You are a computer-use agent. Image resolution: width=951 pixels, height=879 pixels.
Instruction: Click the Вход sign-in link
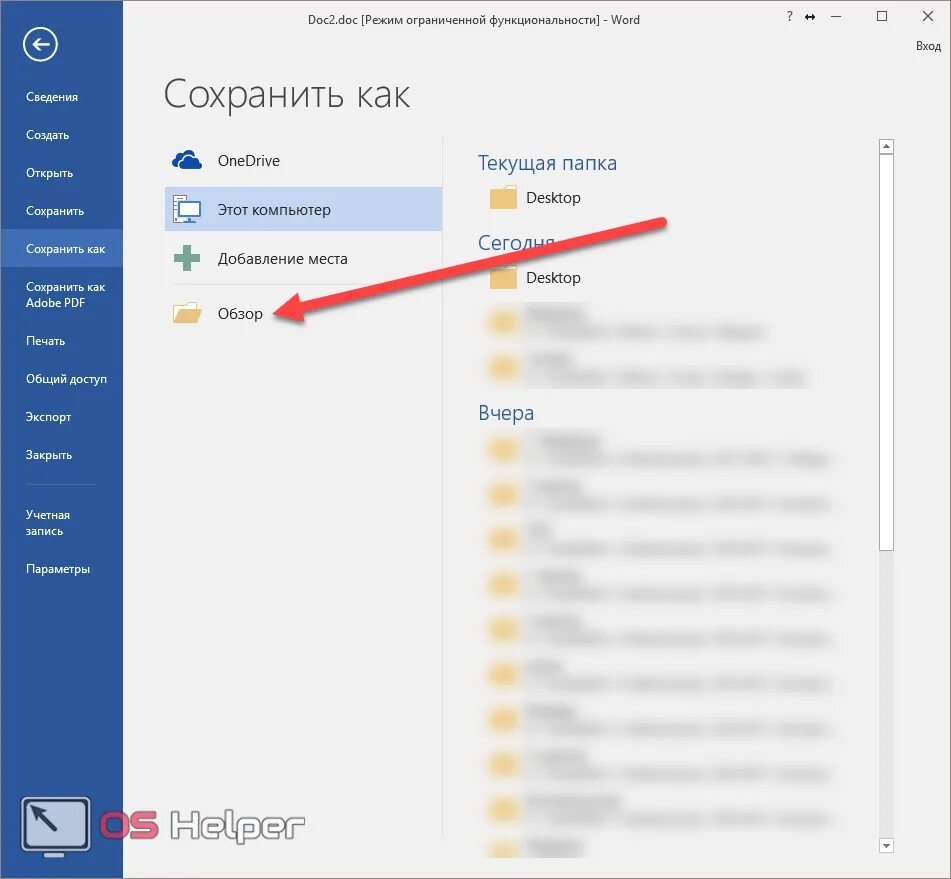pos(928,46)
